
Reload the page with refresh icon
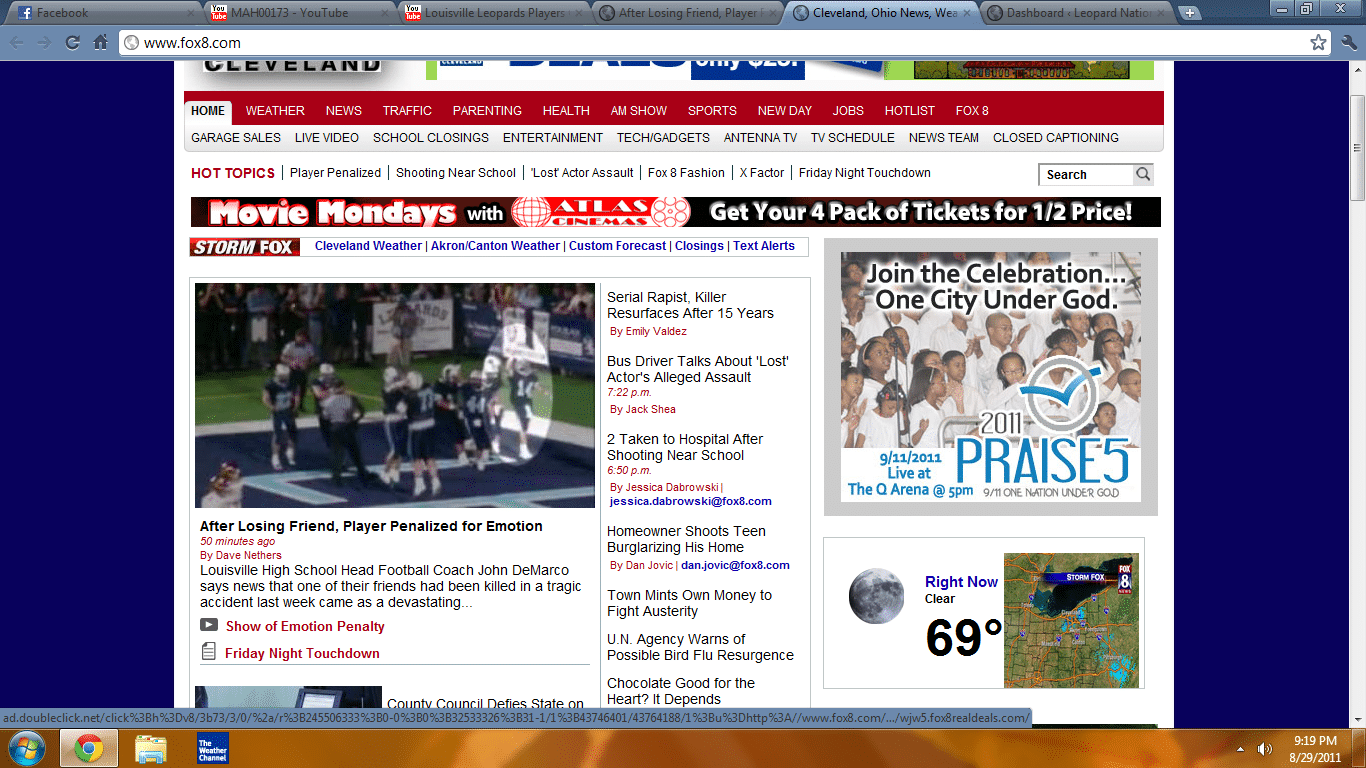click(x=72, y=43)
